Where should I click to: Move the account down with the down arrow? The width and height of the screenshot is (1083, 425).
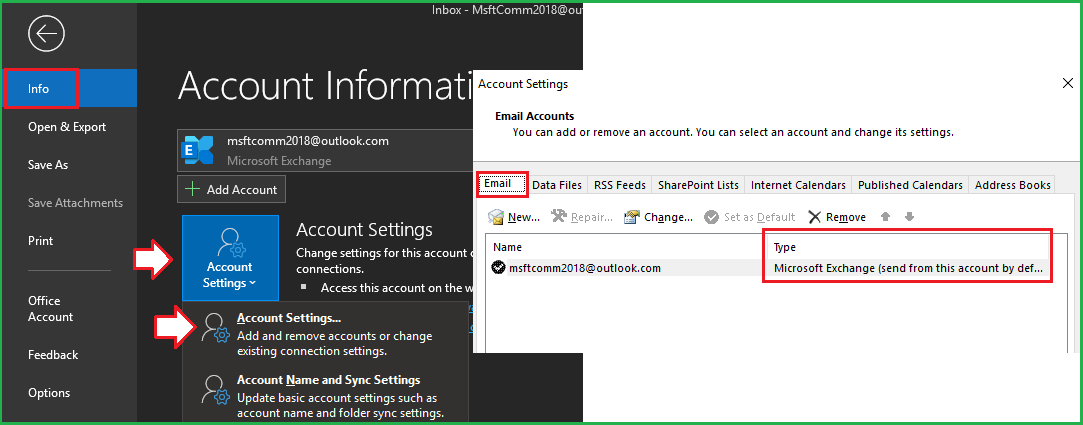909,217
